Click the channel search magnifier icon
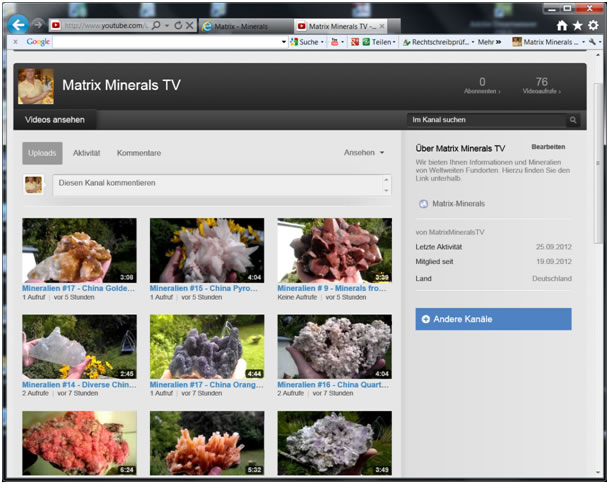609x484 pixels. 573,120
